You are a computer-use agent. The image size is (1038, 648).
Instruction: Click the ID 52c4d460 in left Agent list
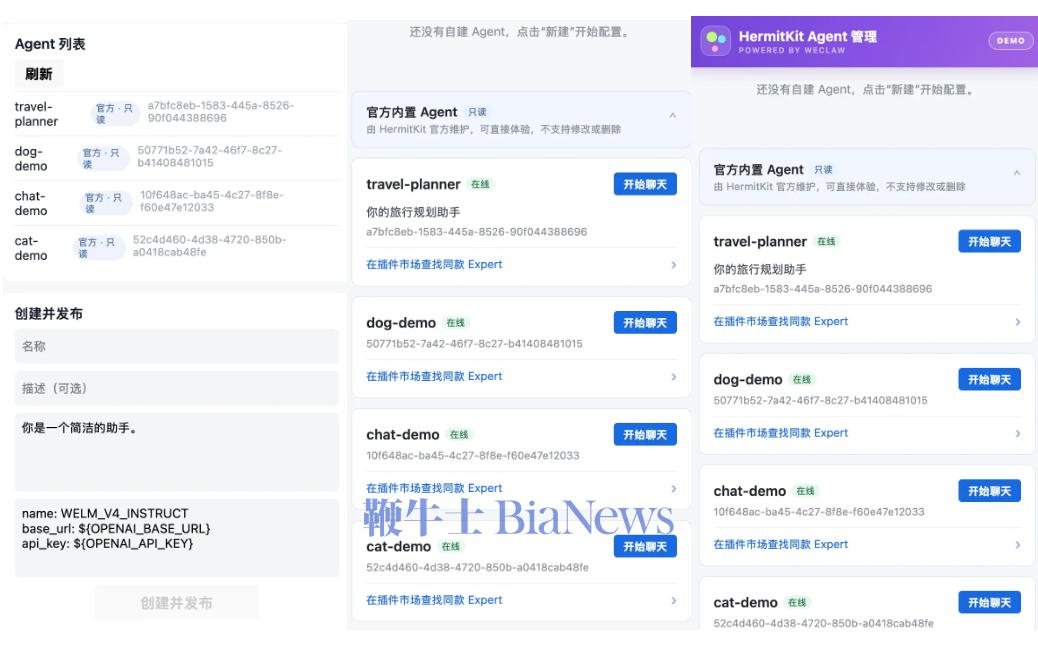point(209,246)
